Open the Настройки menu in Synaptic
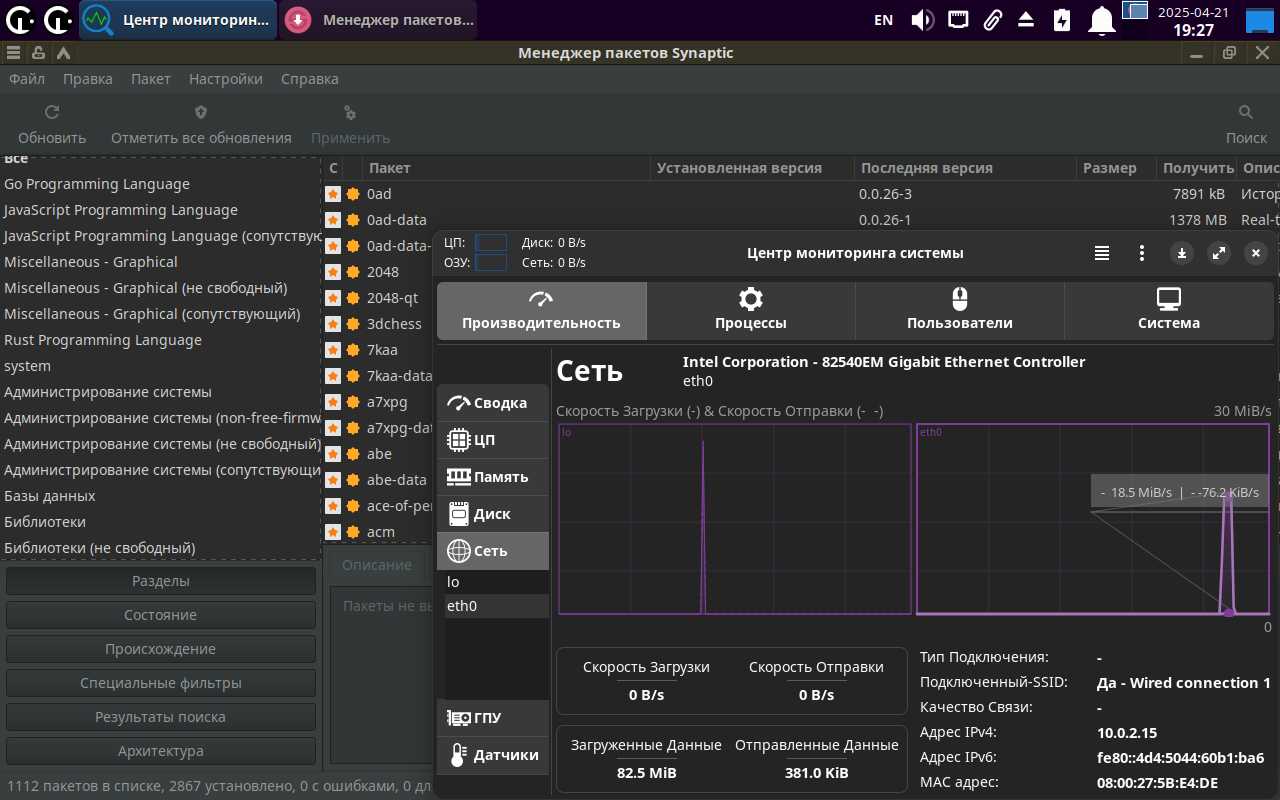The height and width of the screenshot is (800, 1280). pyautogui.click(x=225, y=79)
